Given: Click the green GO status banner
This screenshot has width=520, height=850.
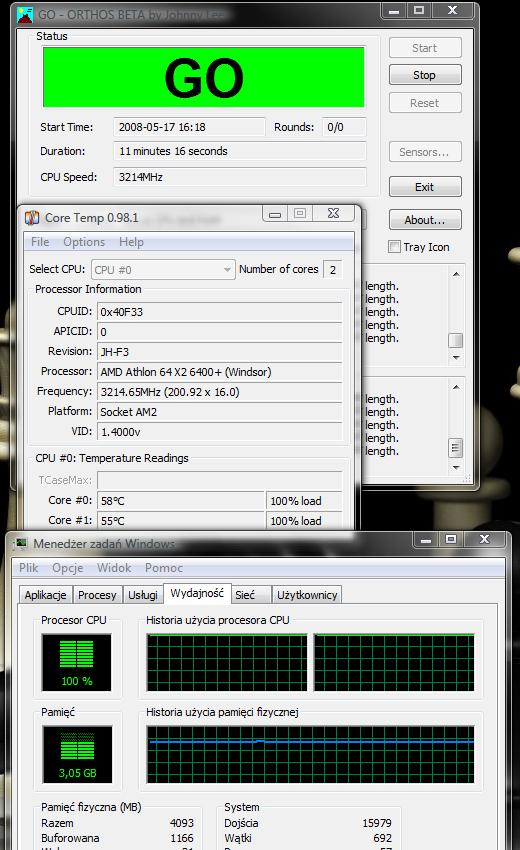Looking at the screenshot, I should click(x=203, y=77).
